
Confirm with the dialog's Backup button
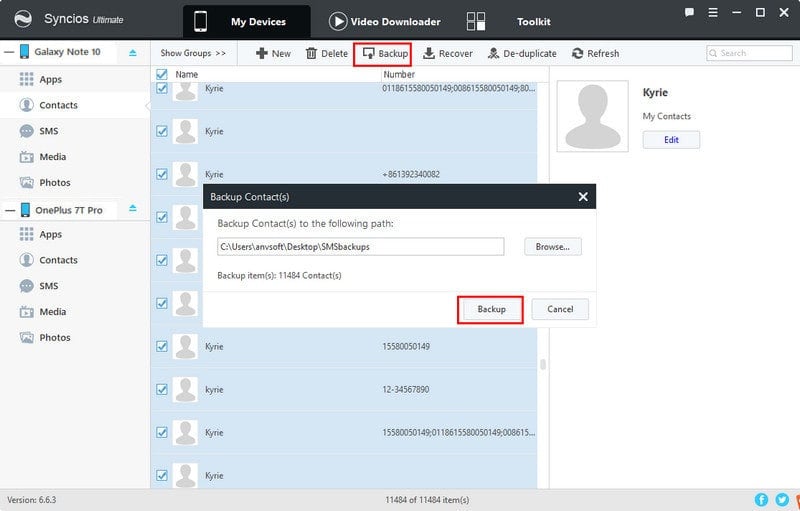[491, 310]
